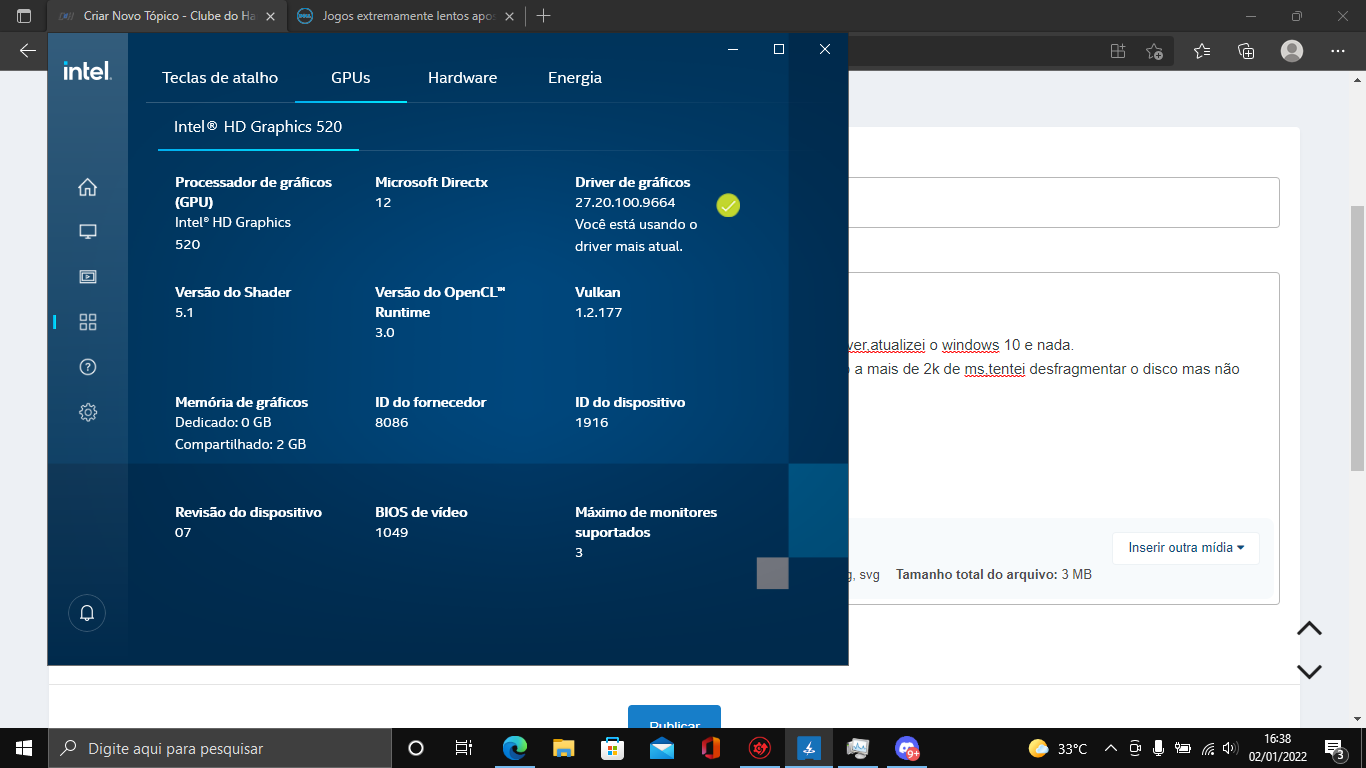Click the browser vertical scrollbar
Image resolution: width=1366 pixels, height=768 pixels.
[x=1357, y=338]
